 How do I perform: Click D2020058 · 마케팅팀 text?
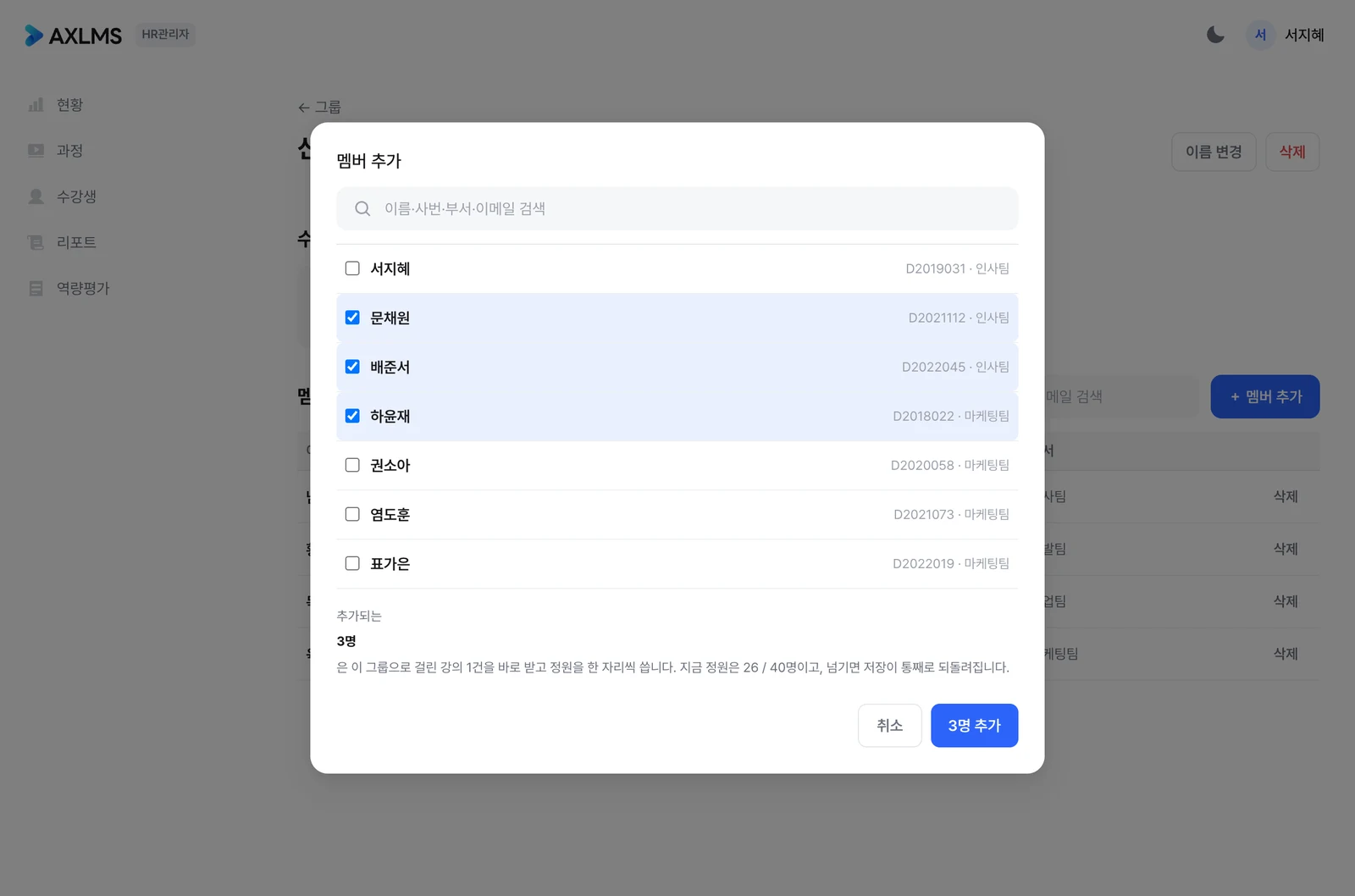950,465
